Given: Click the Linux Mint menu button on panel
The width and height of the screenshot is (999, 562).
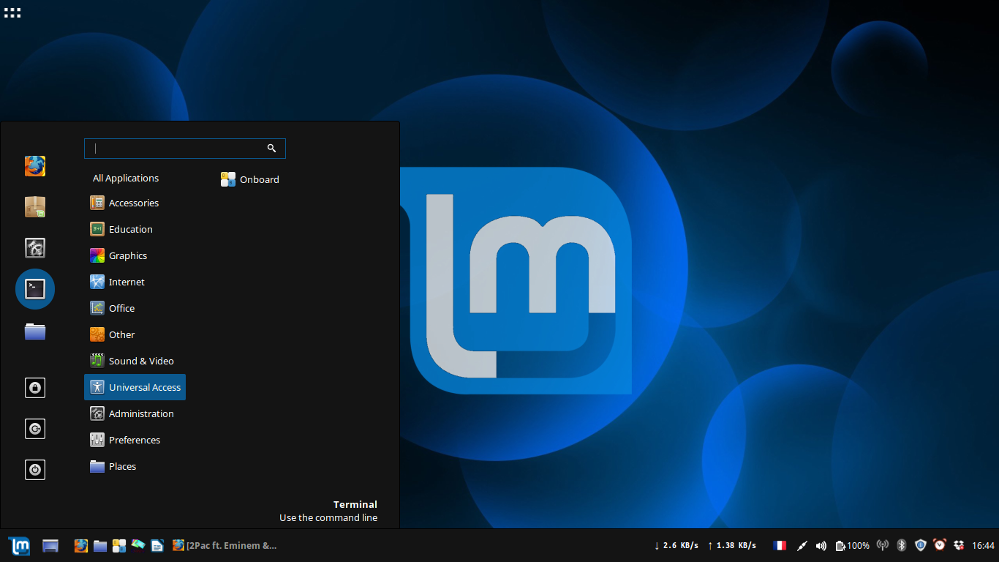Looking at the screenshot, I should [20, 545].
